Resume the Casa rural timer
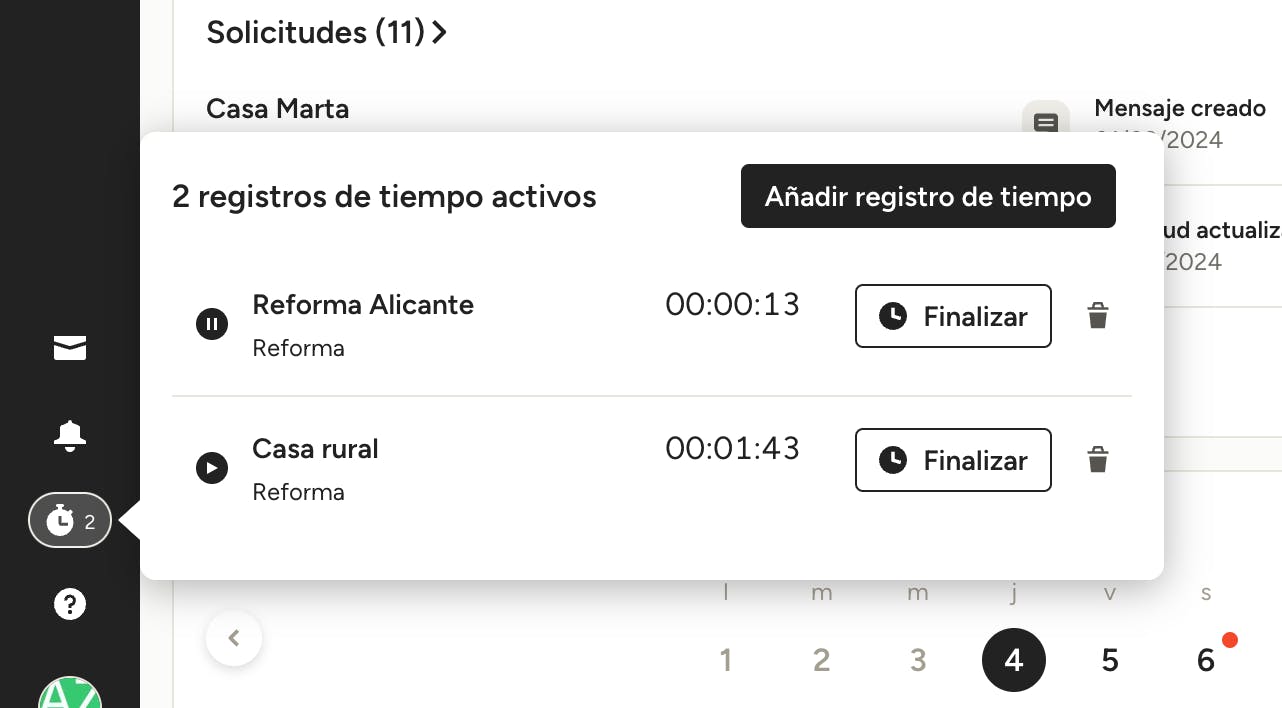The image size is (1282, 708). (x=212, y=468)
